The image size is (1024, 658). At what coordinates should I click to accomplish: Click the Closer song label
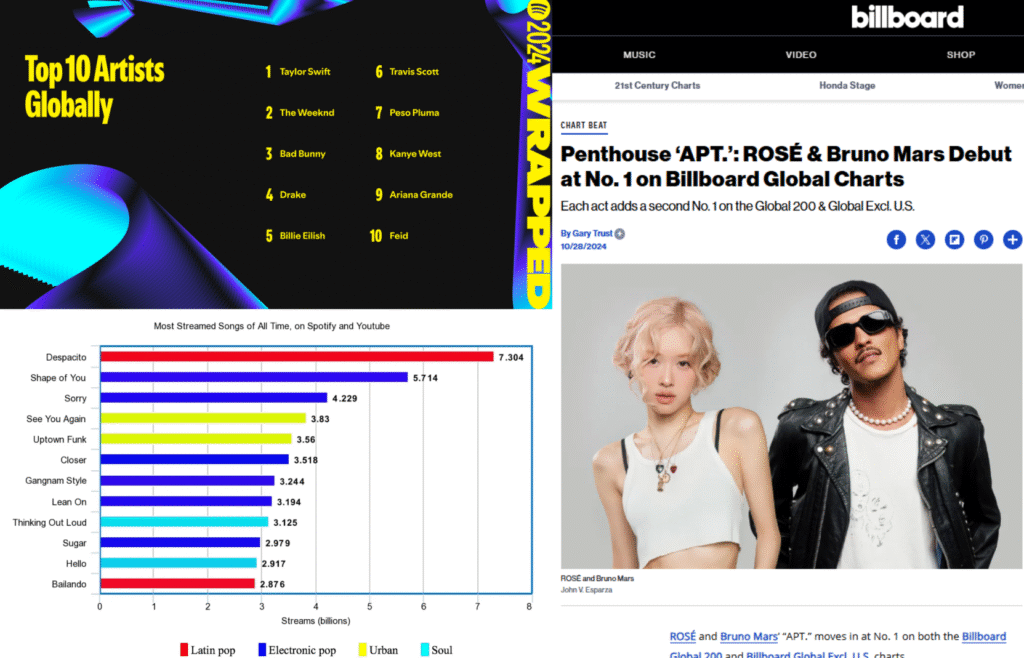73,460
